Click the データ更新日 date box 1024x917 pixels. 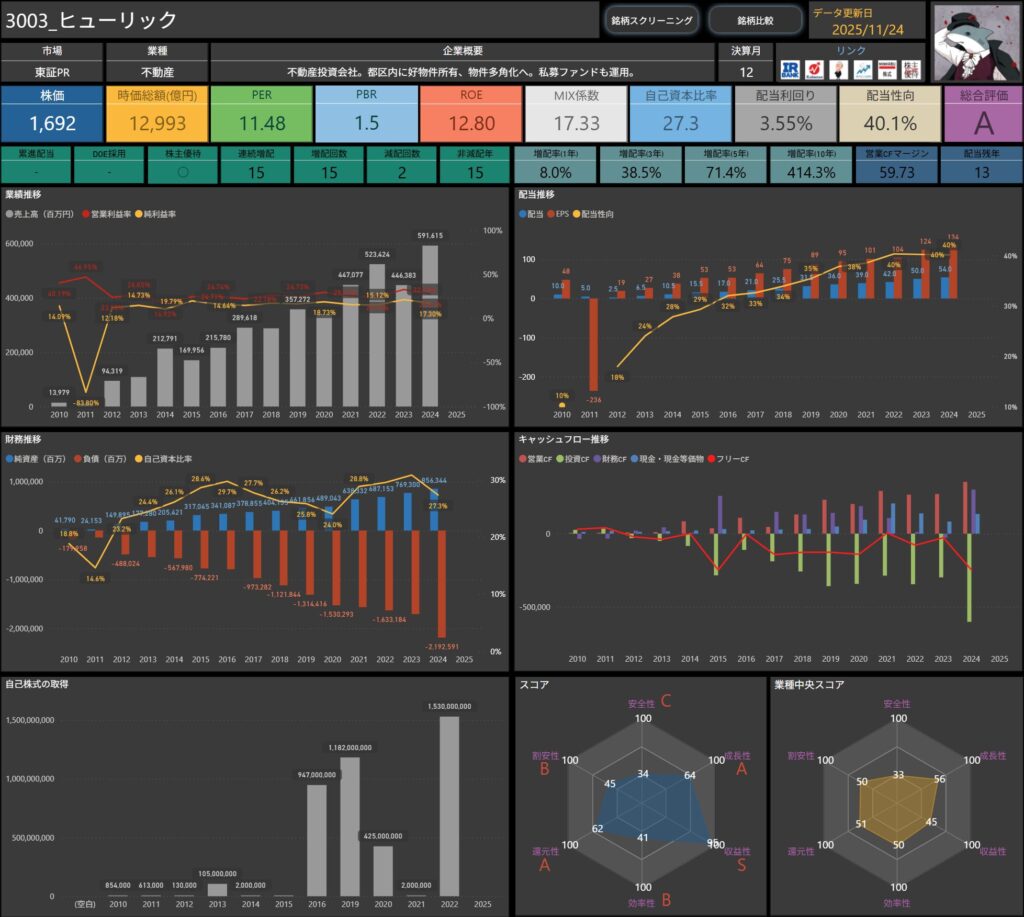coord(866,20)
